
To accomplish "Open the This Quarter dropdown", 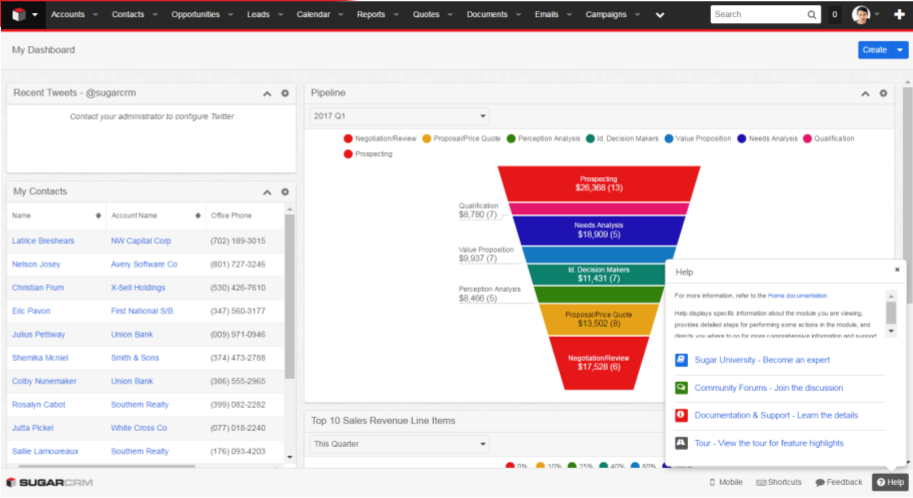I will pos(399,444).
